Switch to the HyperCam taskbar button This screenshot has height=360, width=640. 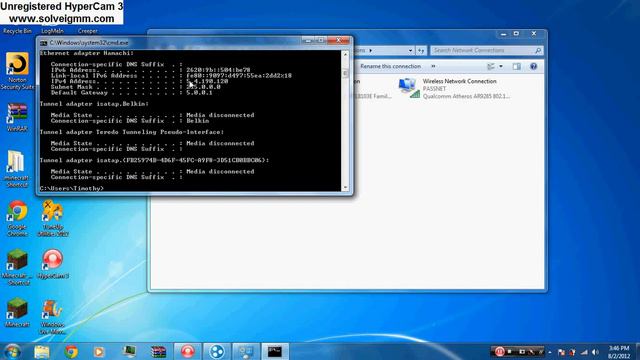pyautogui.click(x=187, y=351)
